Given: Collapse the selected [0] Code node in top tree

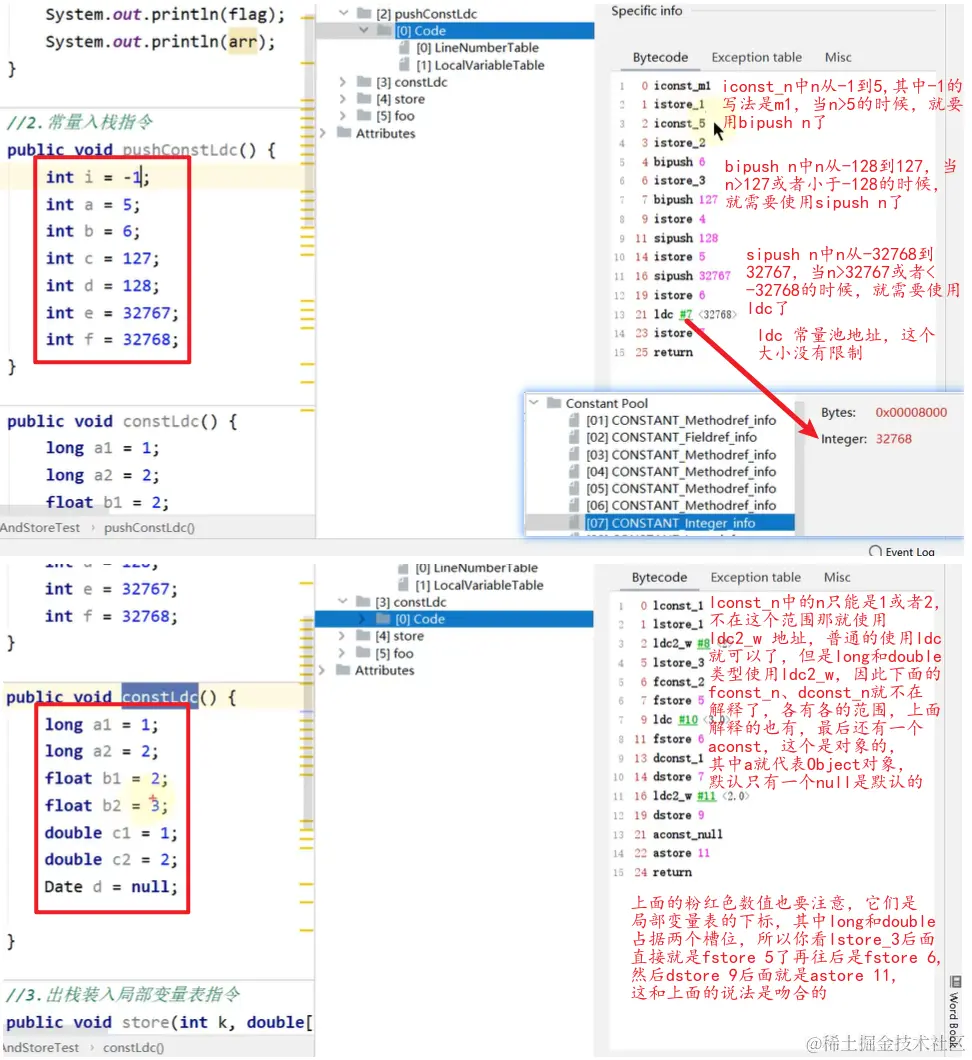Looking at the screenshot, I should pyautogui.click(x=364, y=30).
